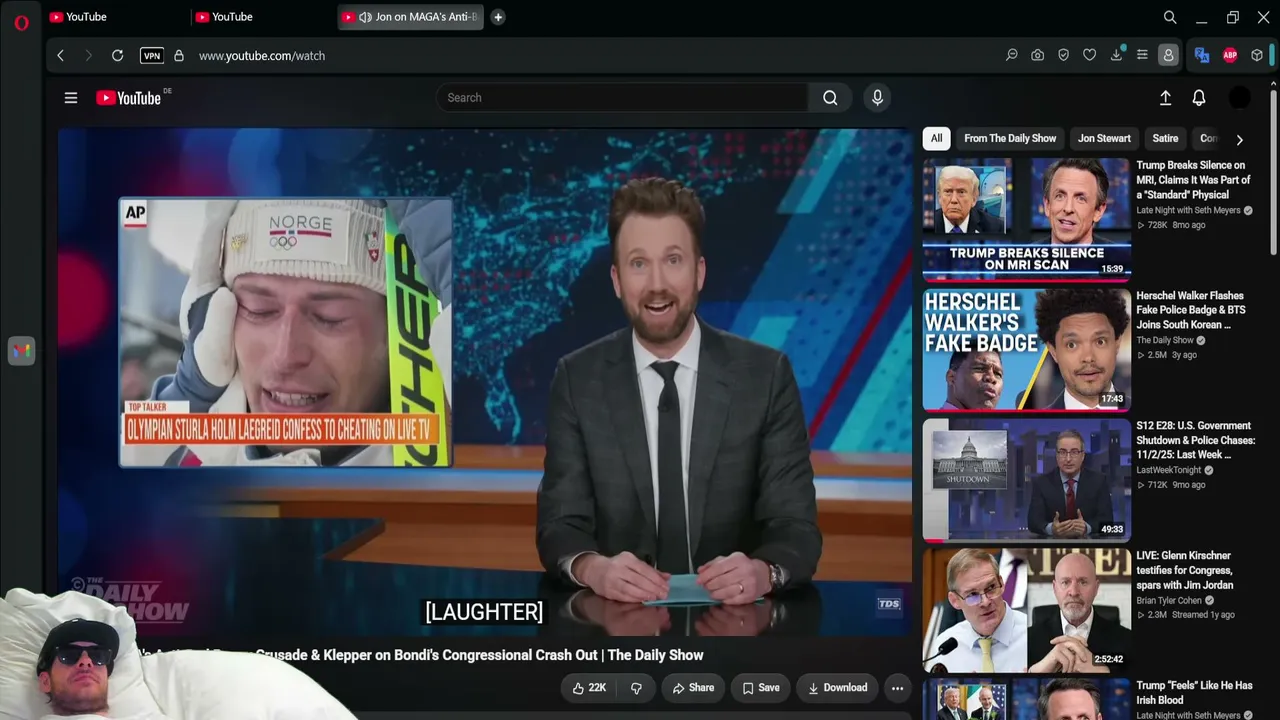Take a snapshot with the camera icon

pos(1038,56)
